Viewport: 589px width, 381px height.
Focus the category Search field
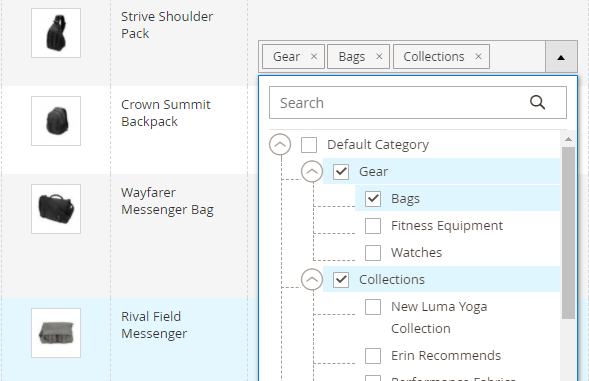click(418, 103)
